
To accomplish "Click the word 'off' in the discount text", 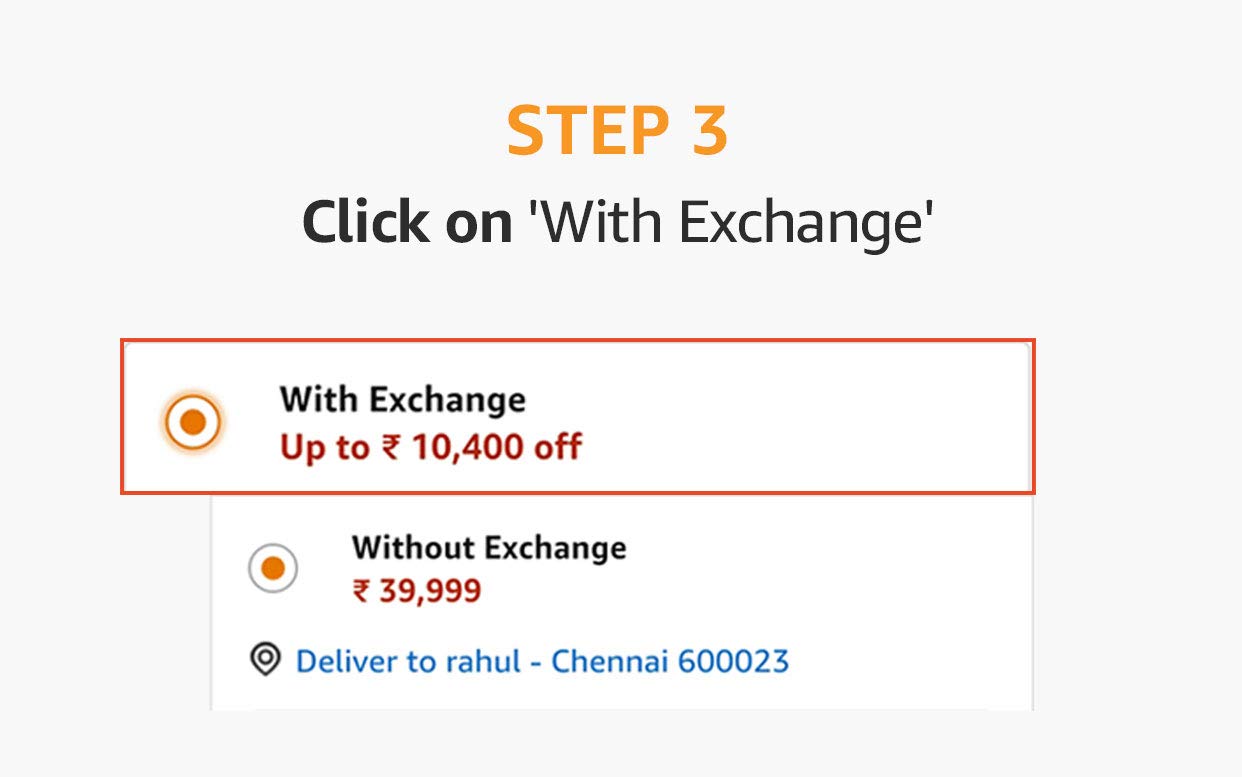I will point(557,447).
